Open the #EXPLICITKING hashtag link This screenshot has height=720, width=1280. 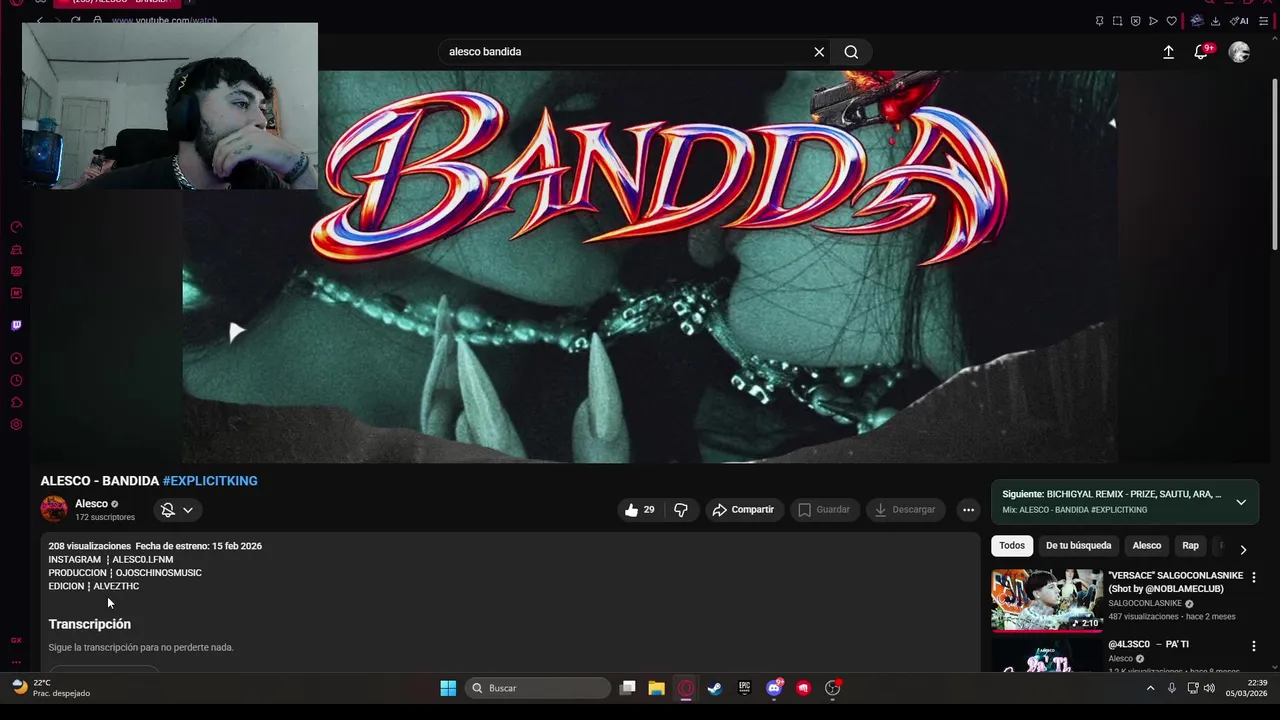click(210, 481)
